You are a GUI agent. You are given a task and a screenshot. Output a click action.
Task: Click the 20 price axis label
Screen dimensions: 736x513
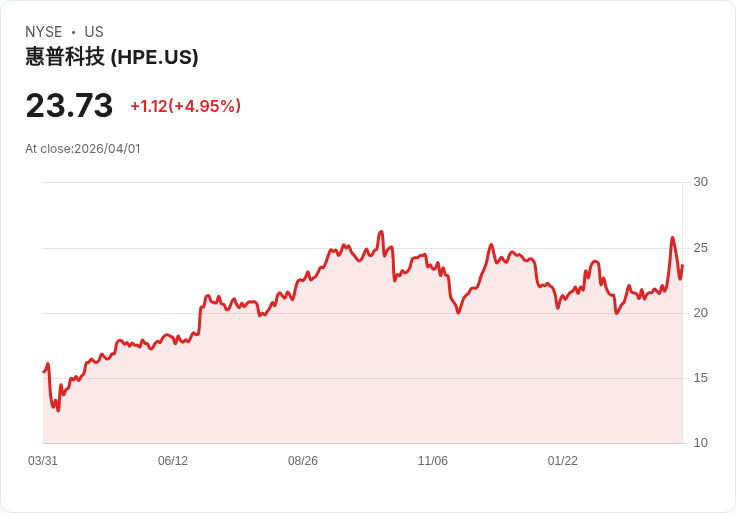click(700, 313)
